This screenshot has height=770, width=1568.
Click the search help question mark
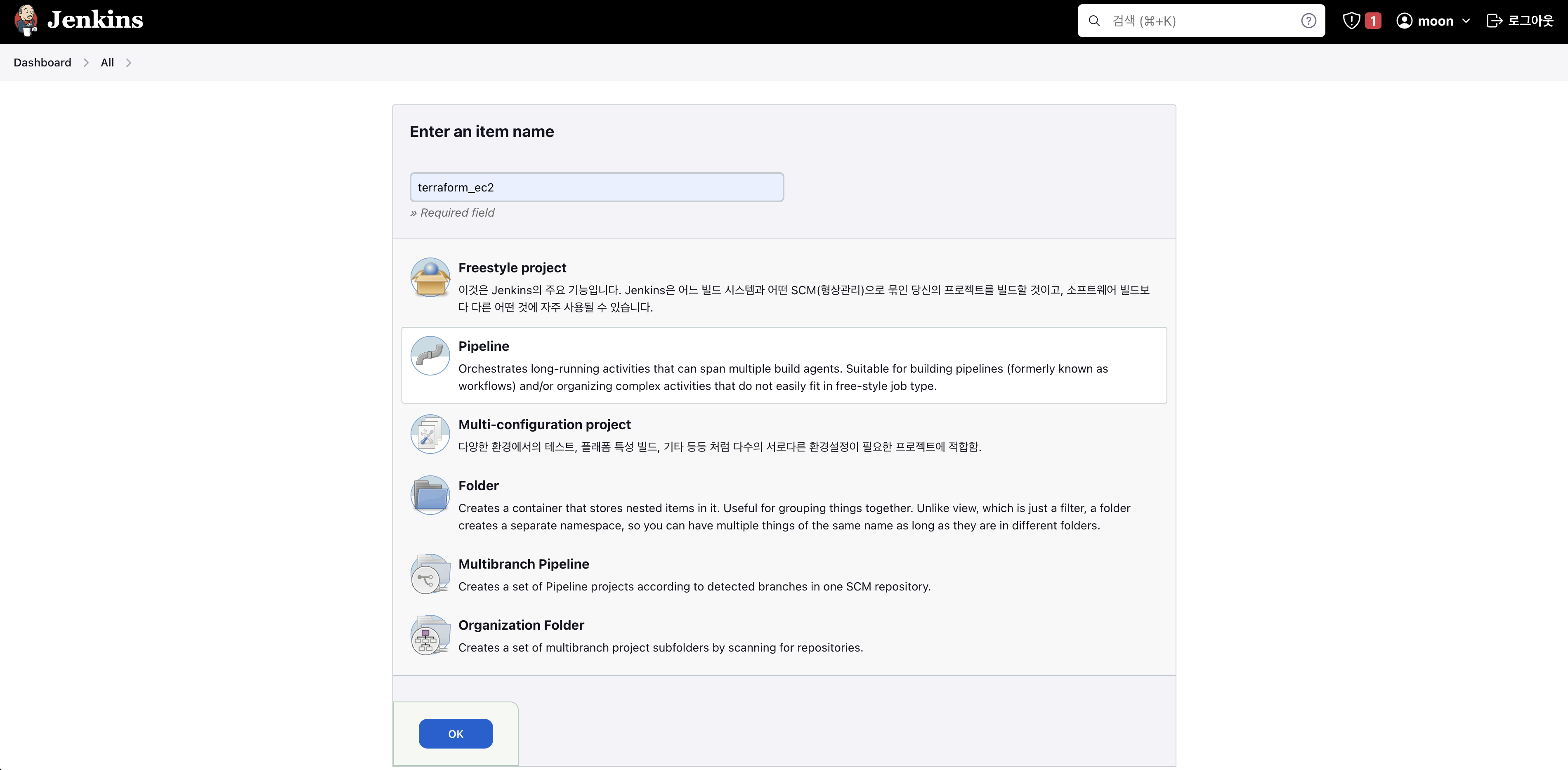pyautogui.click(x=1308, y=21)
